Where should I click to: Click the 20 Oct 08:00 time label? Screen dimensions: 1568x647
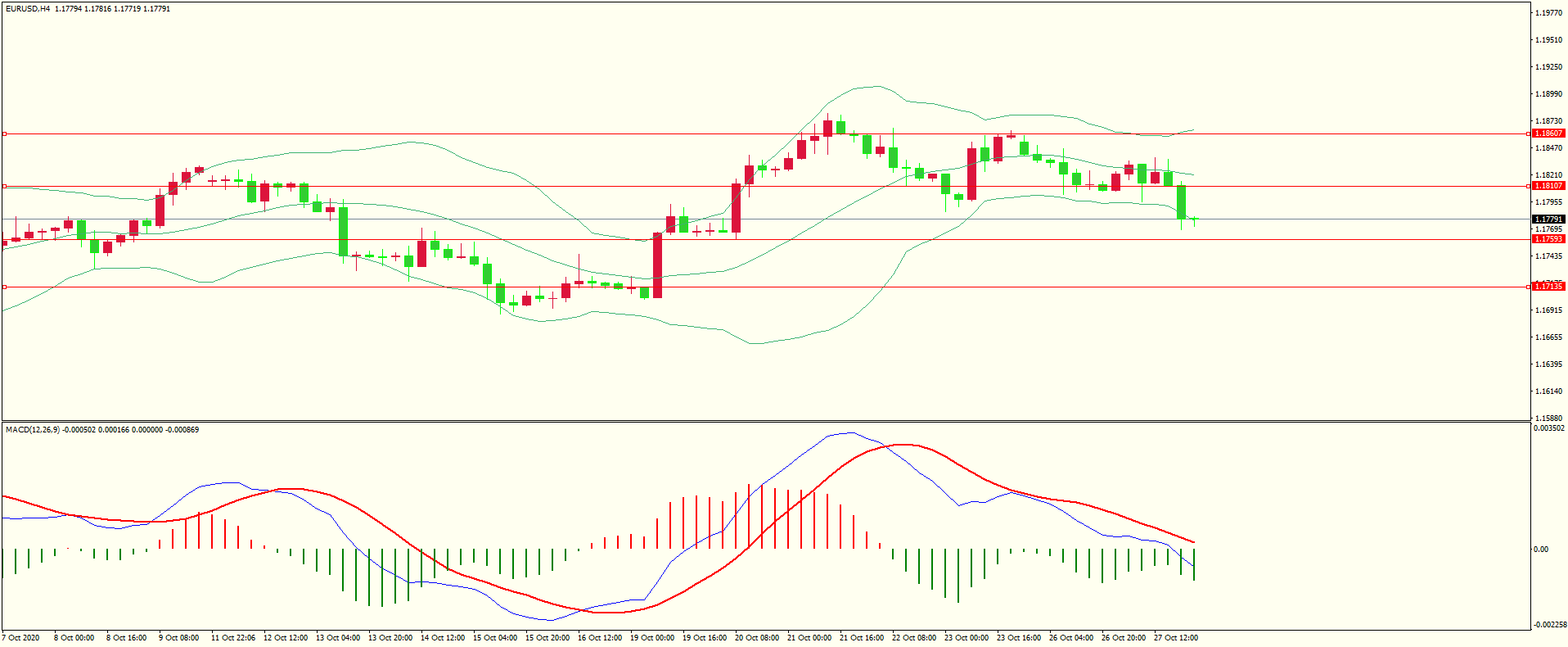click(x=757, y=638)
